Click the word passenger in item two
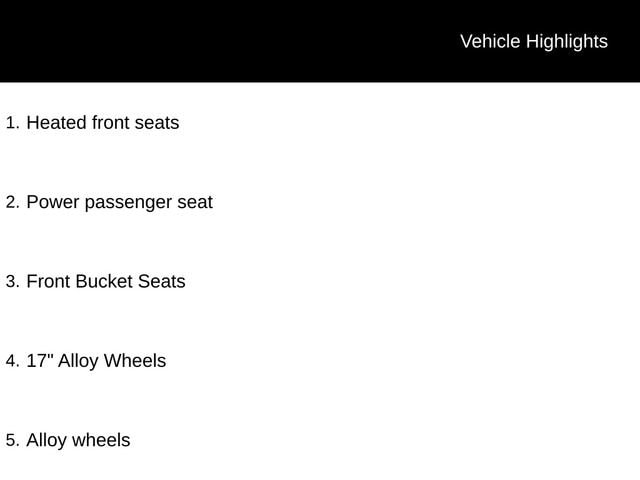This screenshot has width=640, height=480. [128, 203]
